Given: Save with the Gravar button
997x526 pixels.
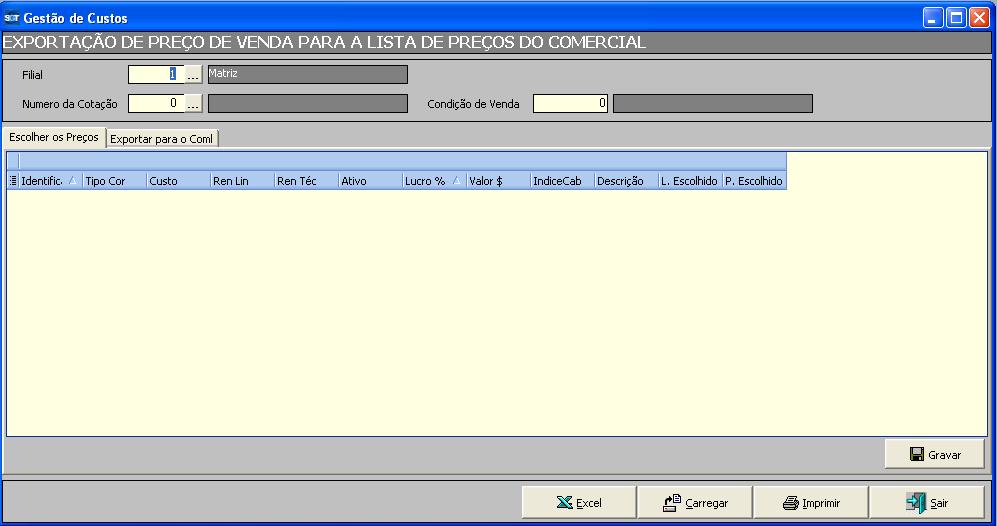Looking at the screenshot, I should tap(934, 454).
